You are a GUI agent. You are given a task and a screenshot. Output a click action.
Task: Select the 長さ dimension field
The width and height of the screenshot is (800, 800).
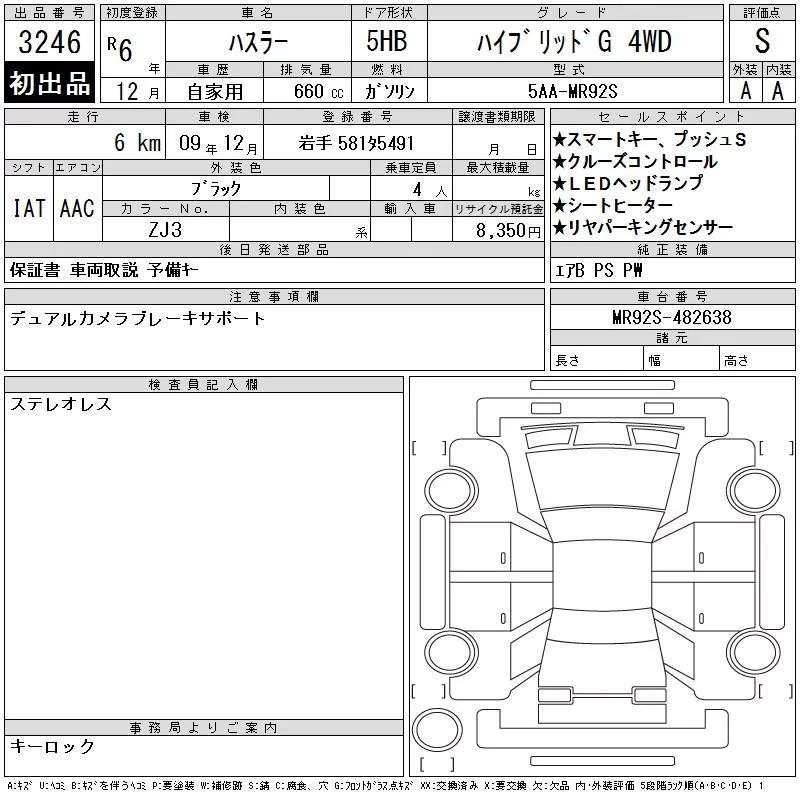pos(596,358)
